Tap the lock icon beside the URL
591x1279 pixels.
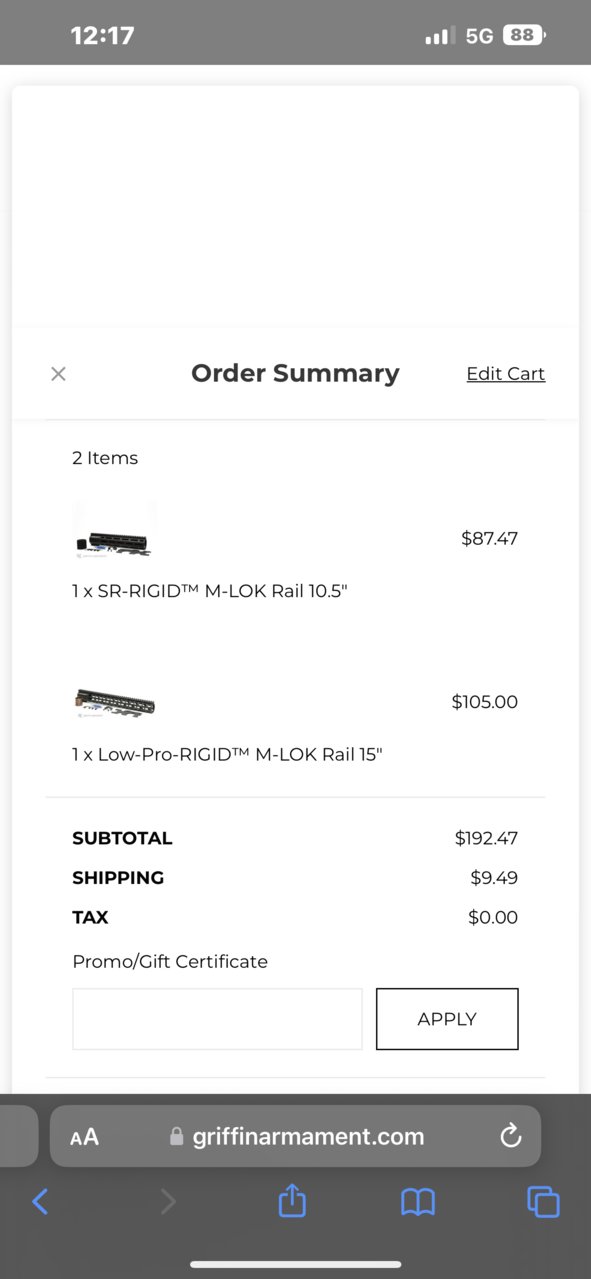coord(177,1137)
